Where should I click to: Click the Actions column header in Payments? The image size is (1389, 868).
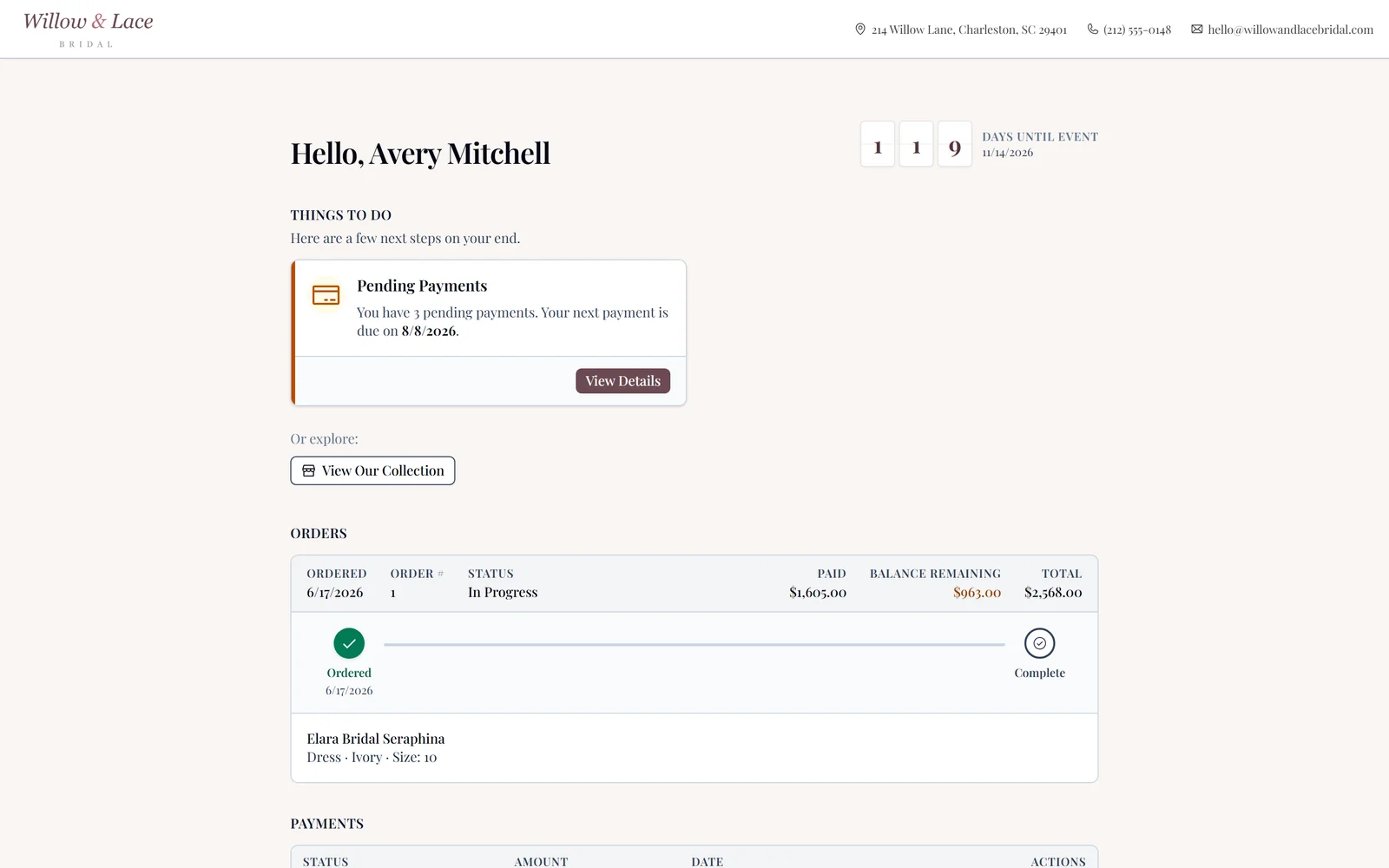[x=1057, y=862]
